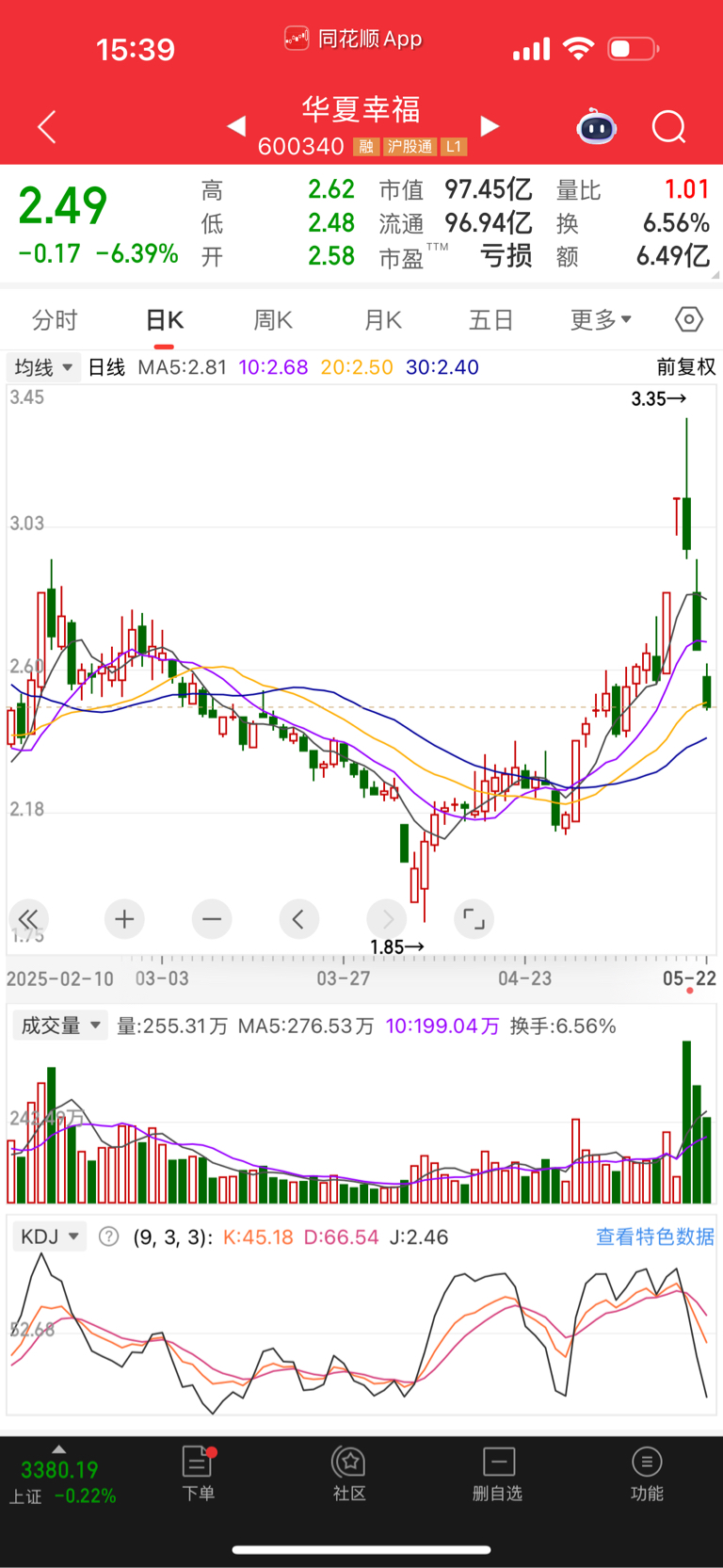Viewport: 723px width, 1568px height.
Task: Jump to earliest data double-left arrow
Action: (x=28, y=918)
